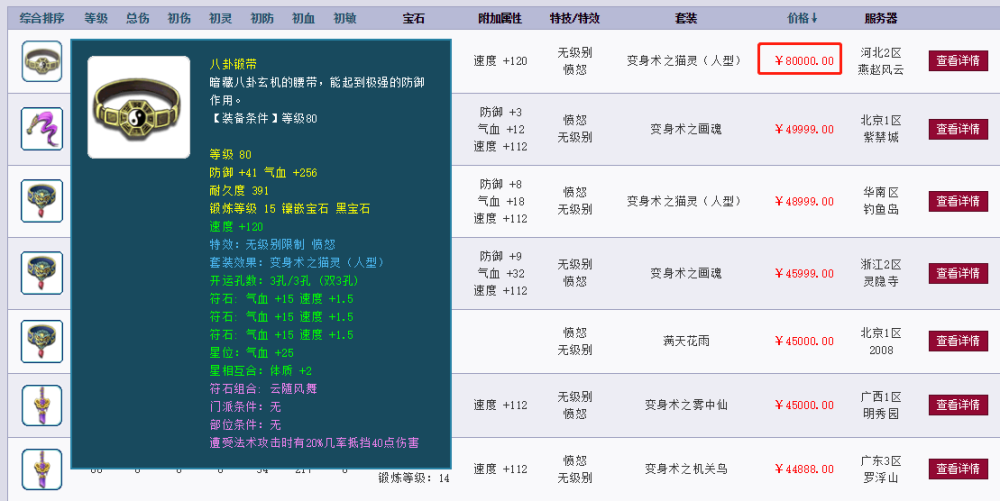Screen dimensions: 1000x501
Task: Click the purple sword icon priced ￥45000.00
Action: click(41, 405)
